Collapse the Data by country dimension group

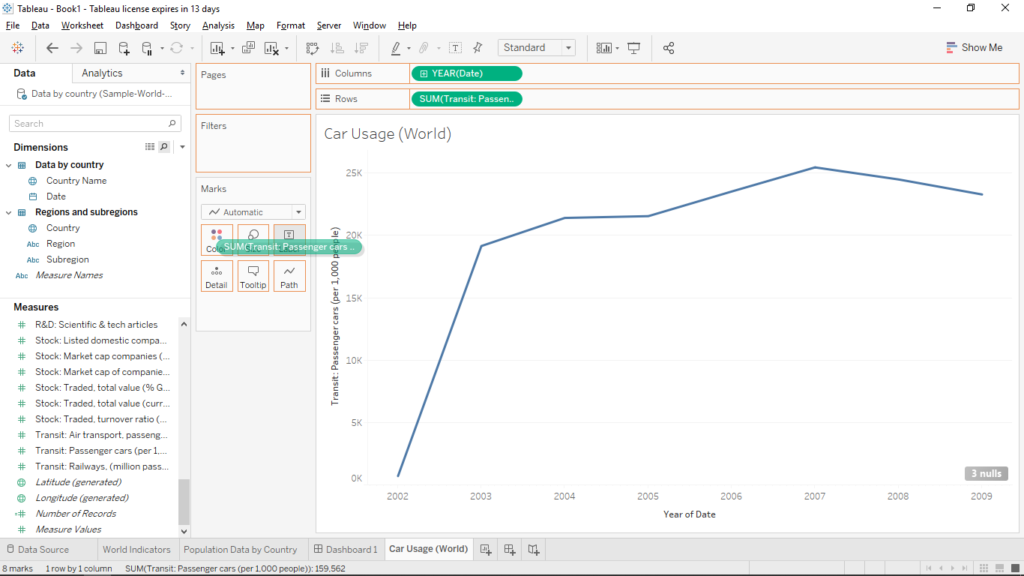pos(10,164)
